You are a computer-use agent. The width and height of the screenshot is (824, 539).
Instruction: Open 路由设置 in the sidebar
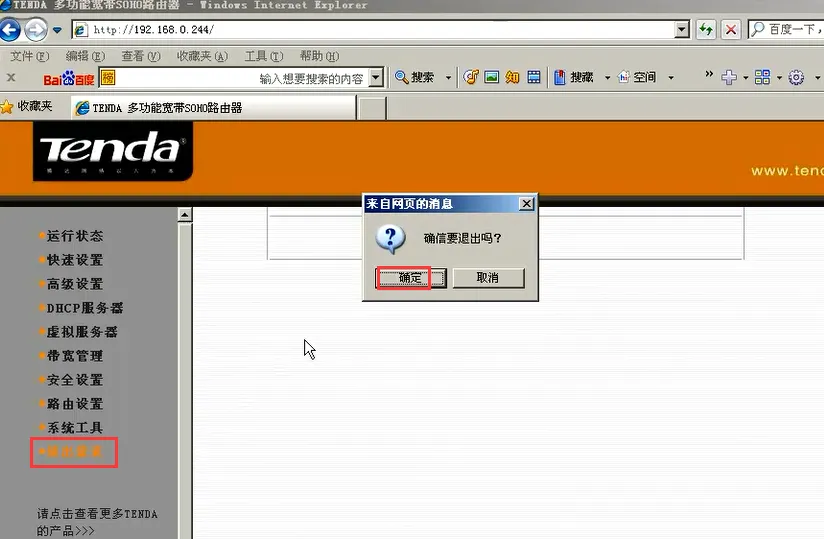point(75,404)
